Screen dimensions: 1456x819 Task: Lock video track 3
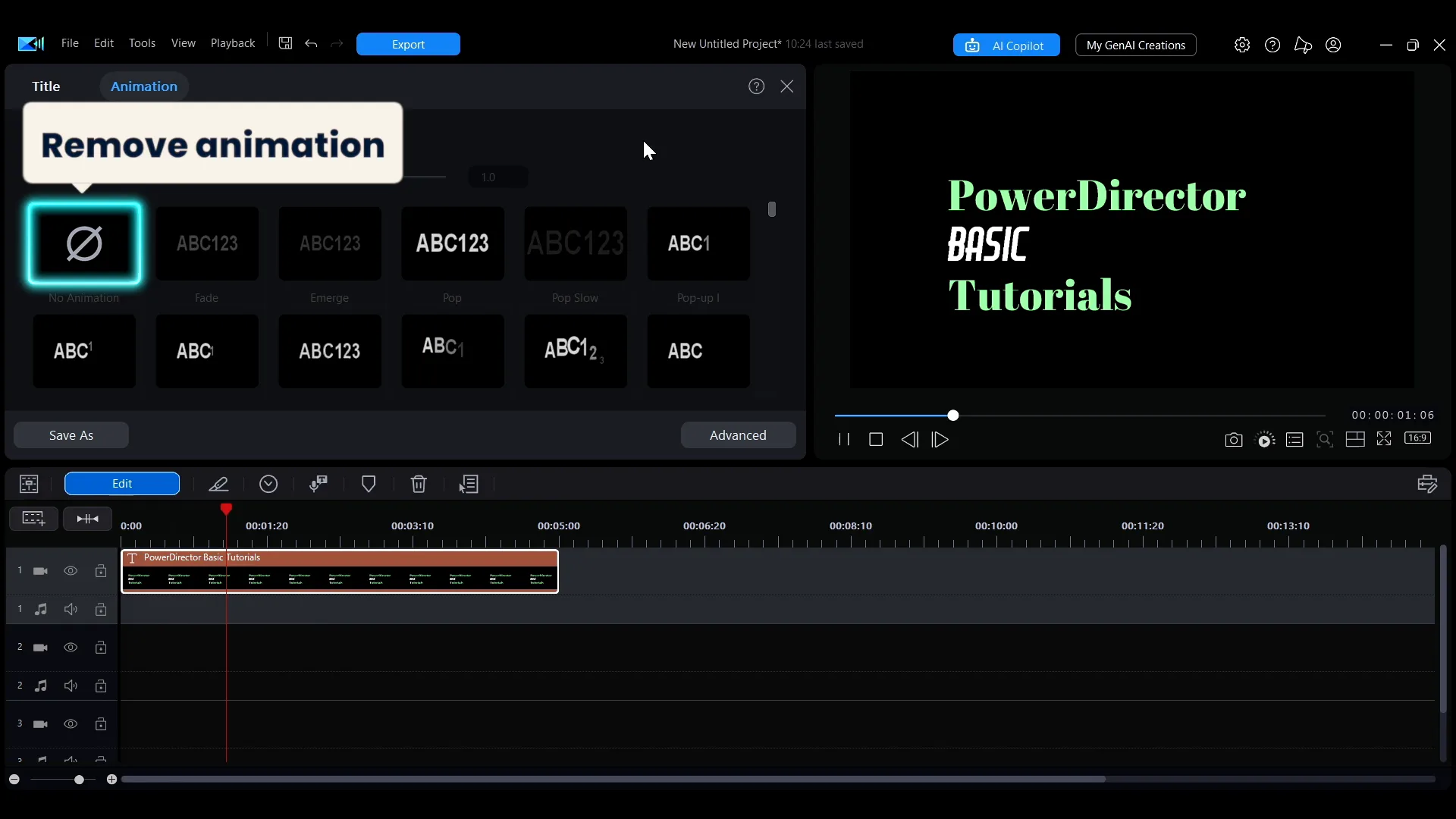click(x=101, y=724)
